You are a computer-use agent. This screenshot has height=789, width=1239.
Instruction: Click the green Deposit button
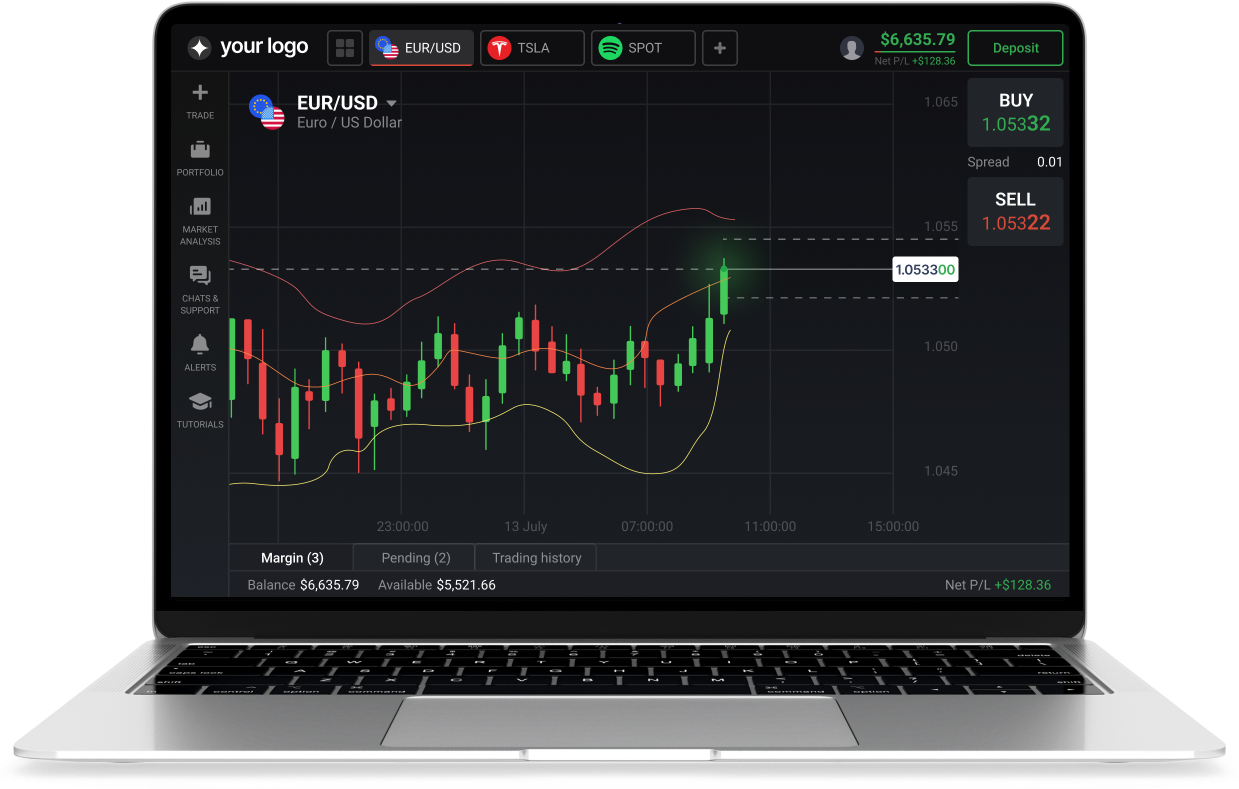point(1014,48)
